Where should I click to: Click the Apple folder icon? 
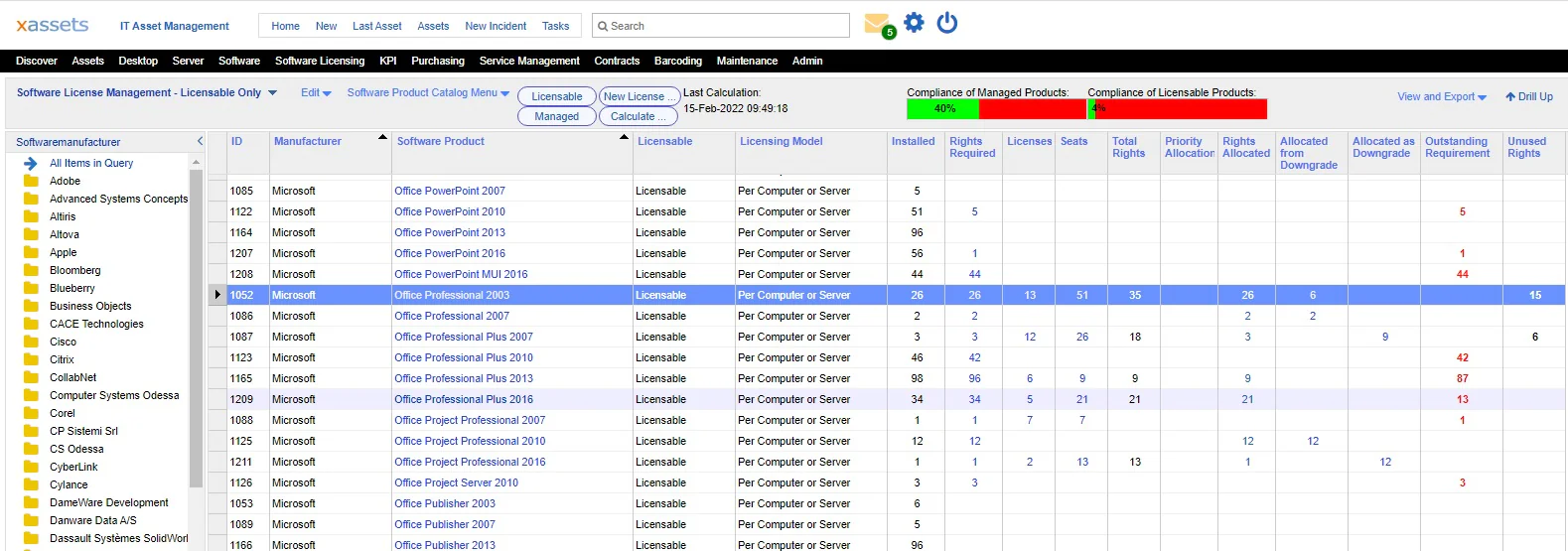31,252
